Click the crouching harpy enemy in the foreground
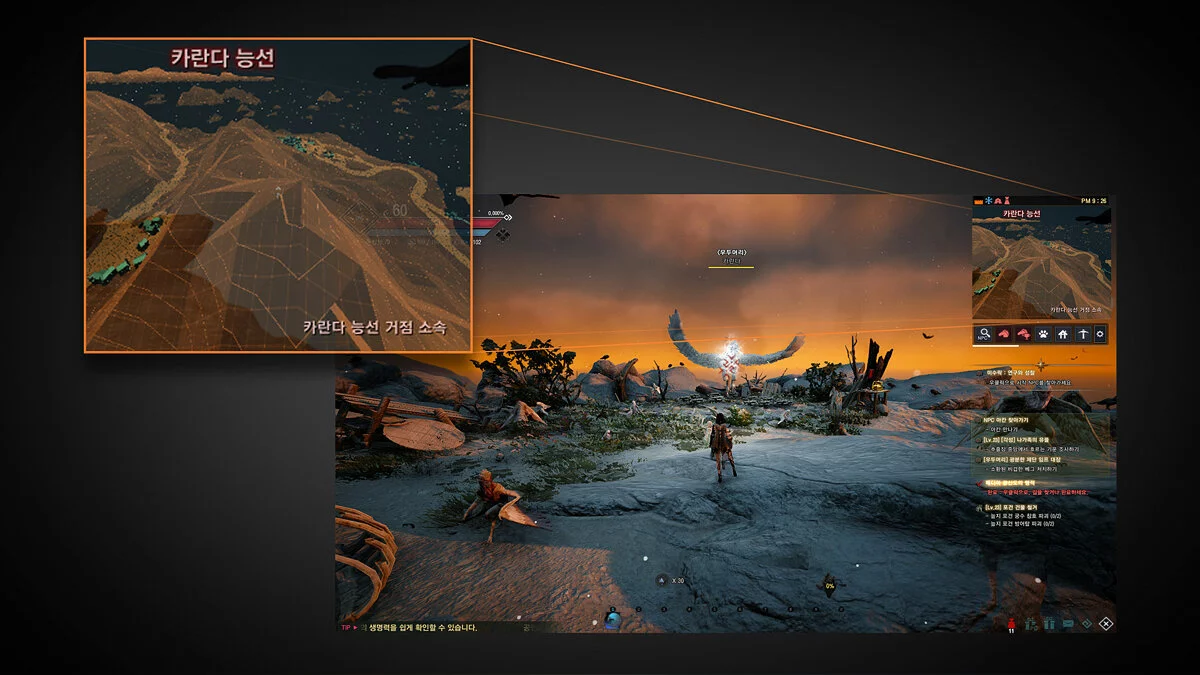This screenshot has width=1200, height=675. pyautogui.click(x=498, y=505)
